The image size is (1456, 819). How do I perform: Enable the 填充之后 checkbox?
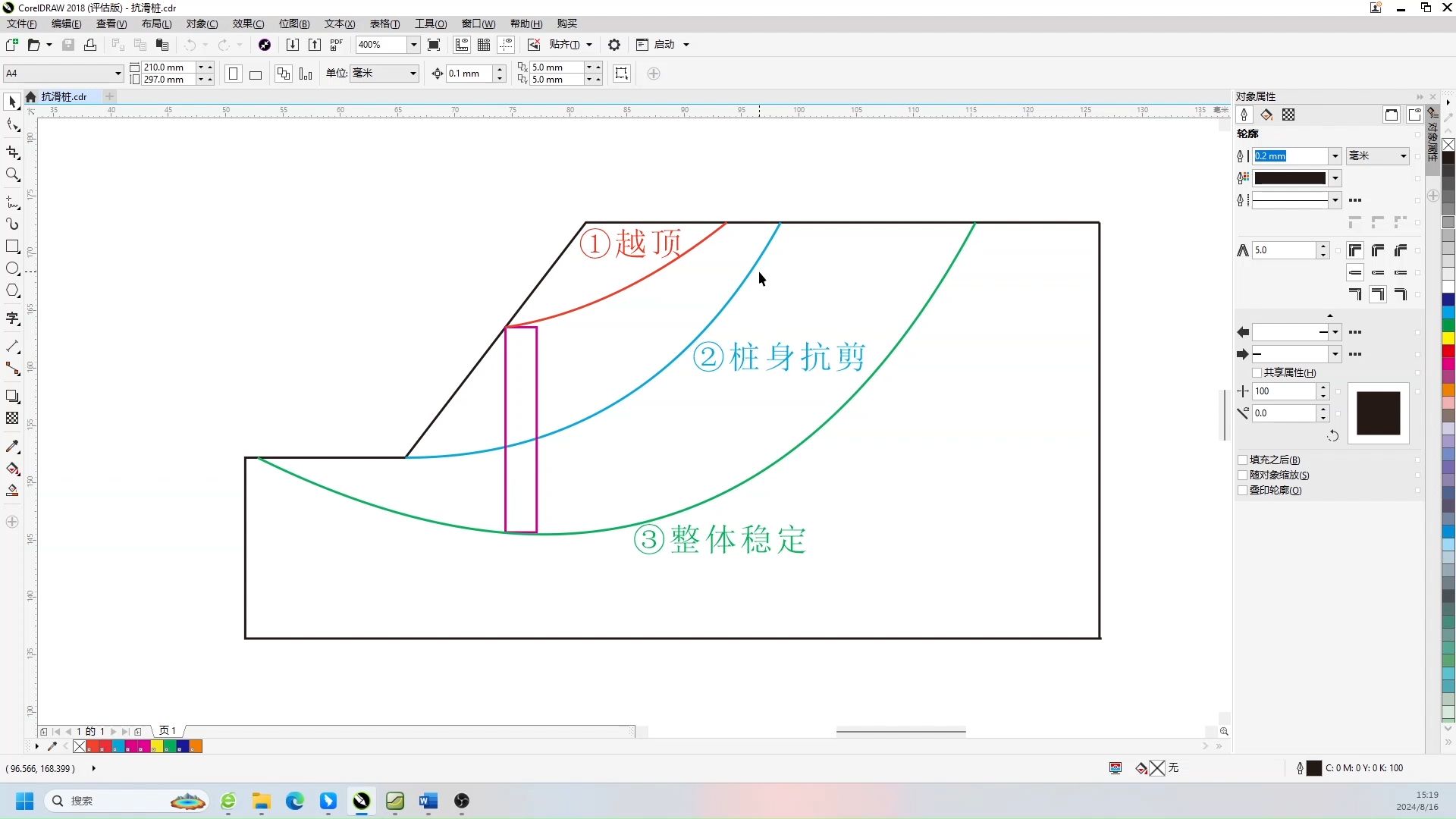click(x=1242, y=460)
